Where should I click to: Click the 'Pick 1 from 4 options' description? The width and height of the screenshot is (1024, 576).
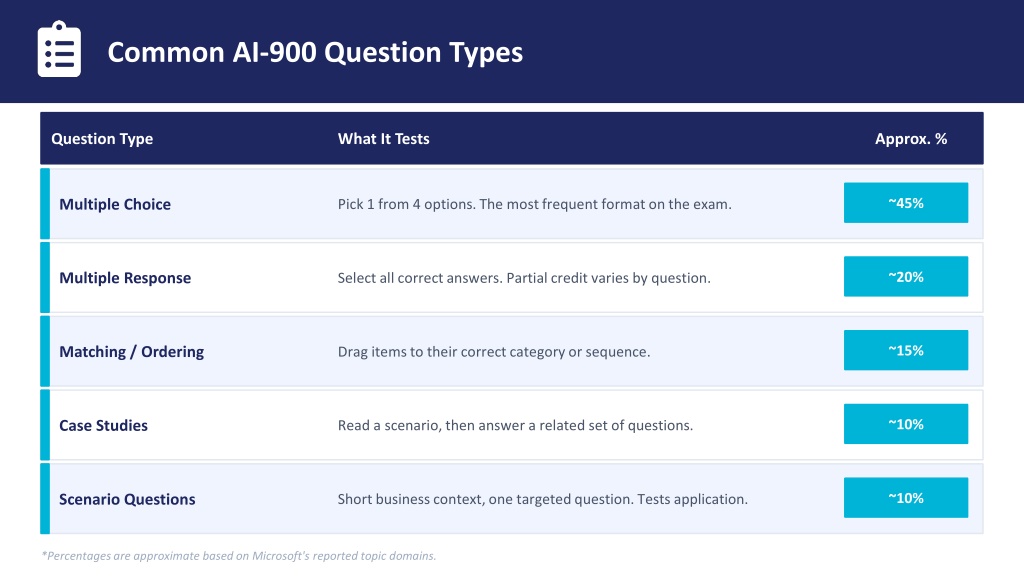[x=534, y=204]
